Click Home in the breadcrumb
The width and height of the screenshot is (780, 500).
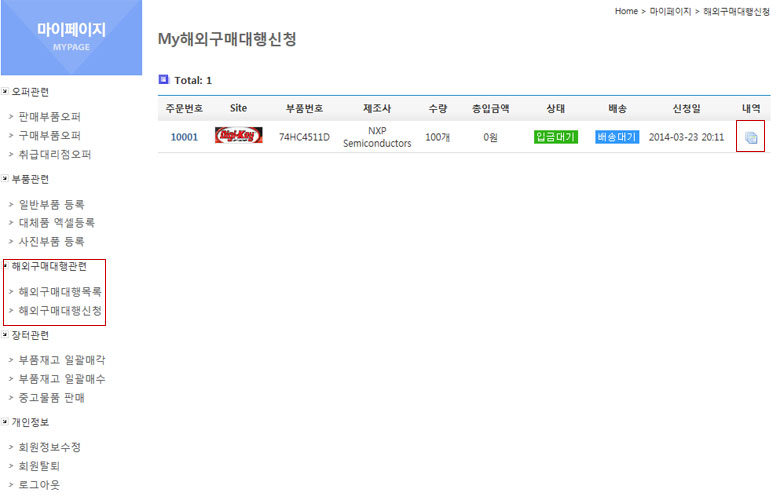(x=626, y=11)
